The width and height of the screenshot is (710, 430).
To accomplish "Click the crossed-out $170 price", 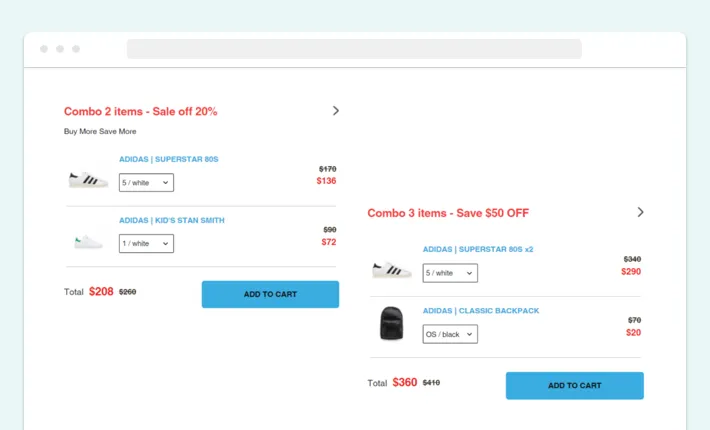I will [x=327, y=169].
